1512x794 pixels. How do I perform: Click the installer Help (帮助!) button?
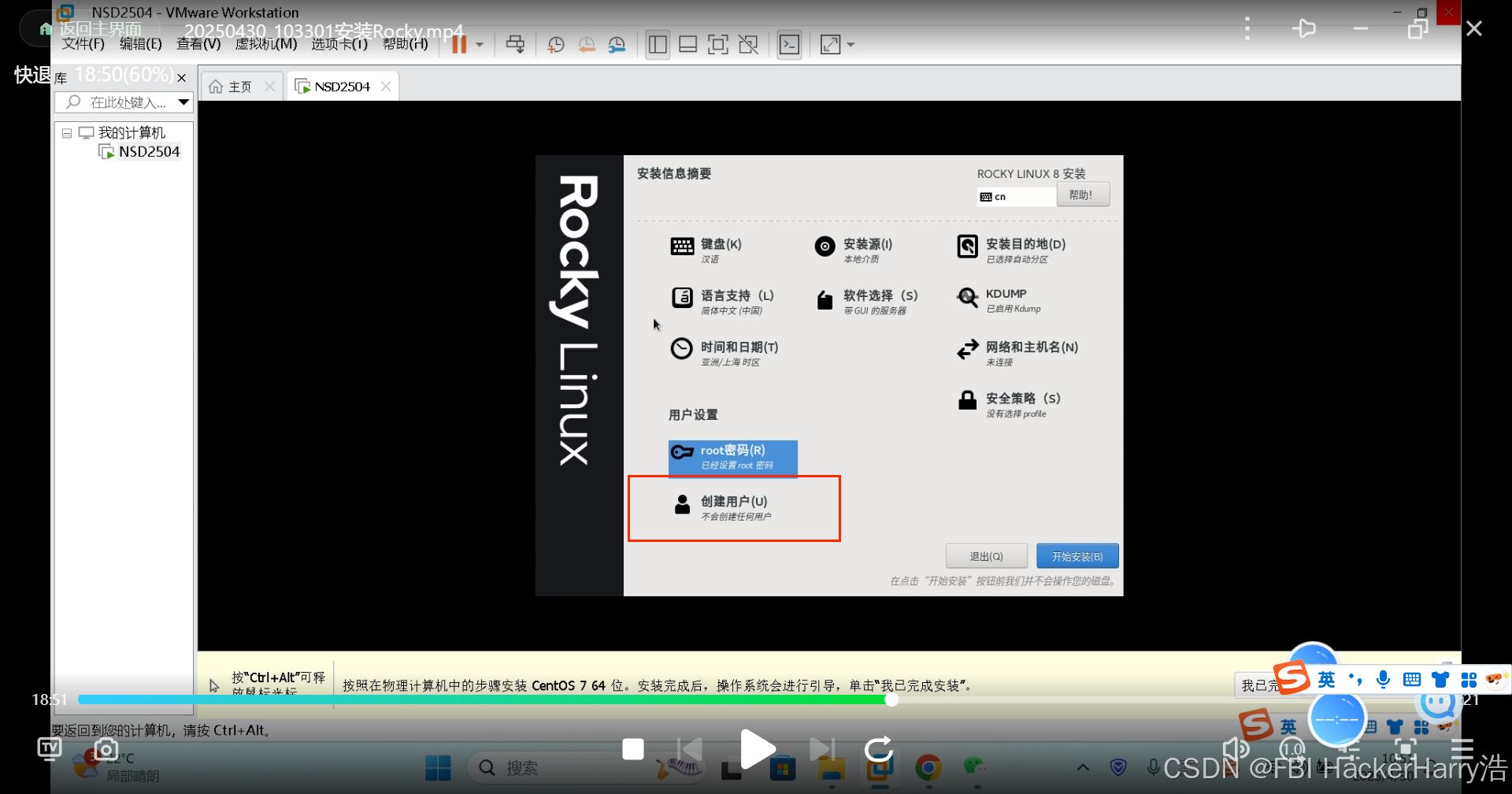(x=1083, y=195)
